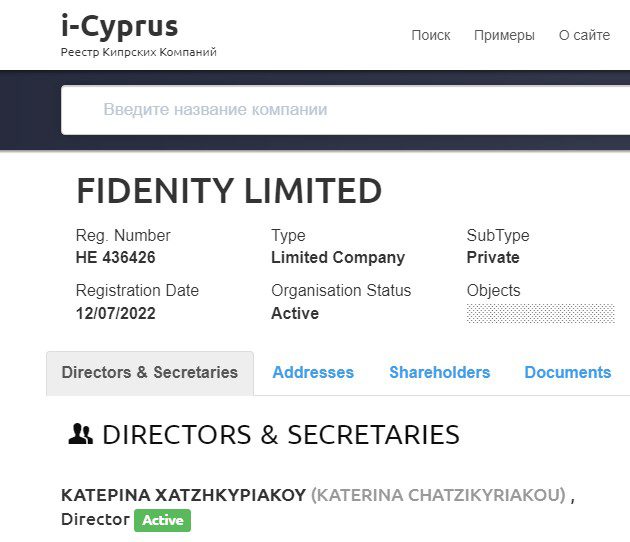630x542 pixels.
Task: Click the i-Cyprus site logo
Action: [x=119, y=27]
